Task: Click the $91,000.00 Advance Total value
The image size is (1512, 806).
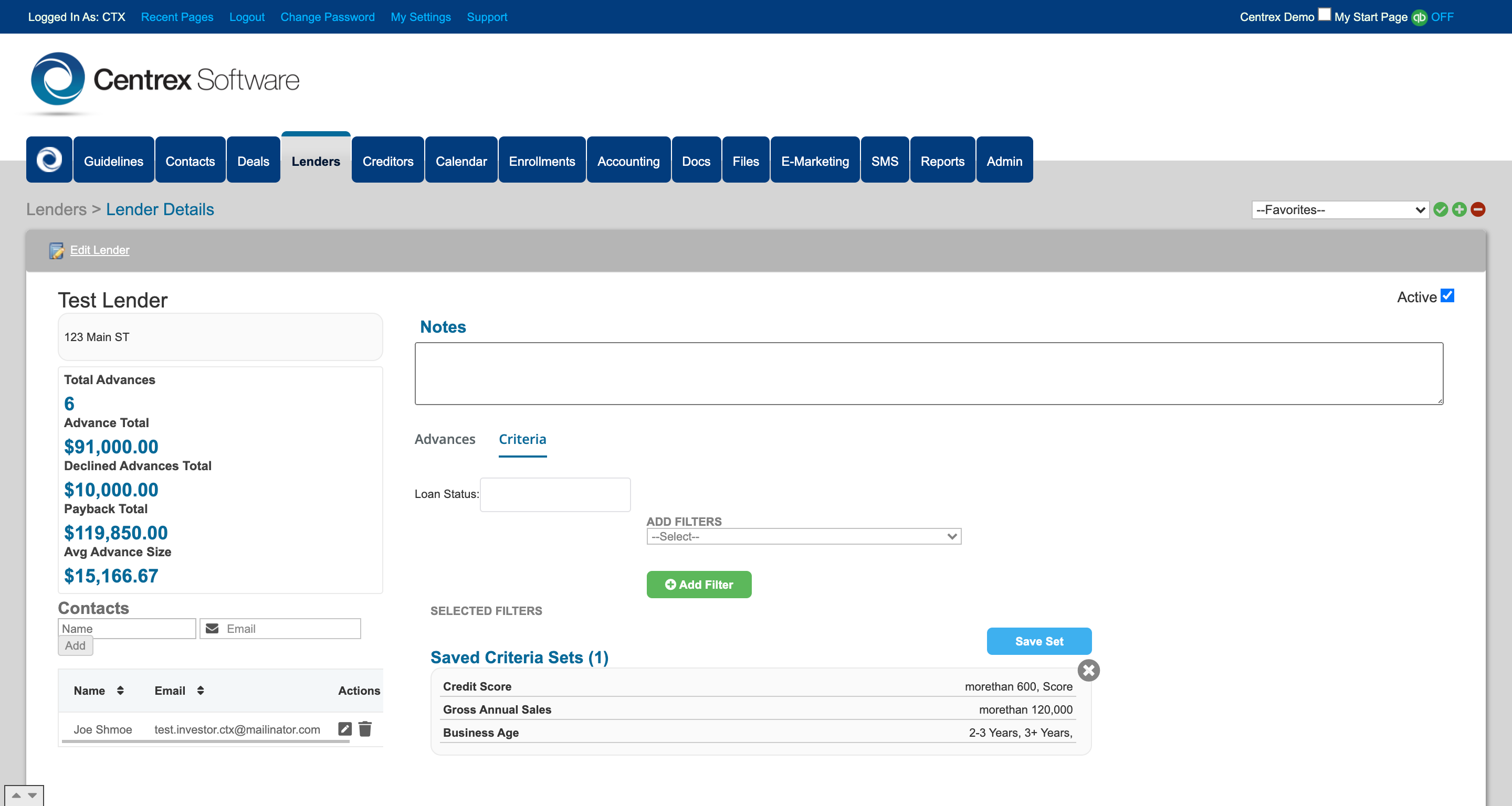Action: click(111, 447)
